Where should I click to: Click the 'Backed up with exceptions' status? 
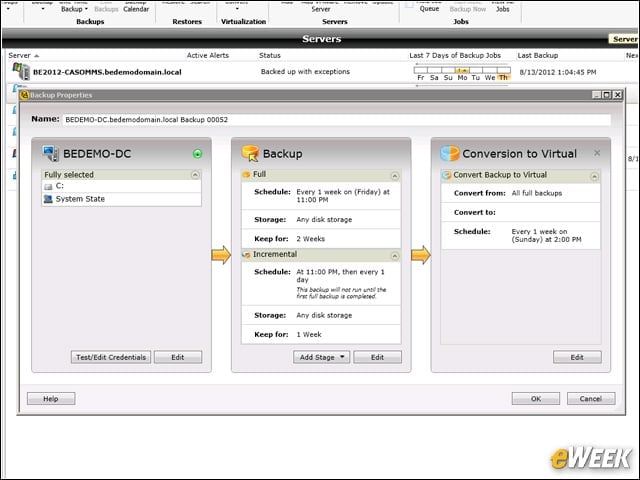point(305,72)
